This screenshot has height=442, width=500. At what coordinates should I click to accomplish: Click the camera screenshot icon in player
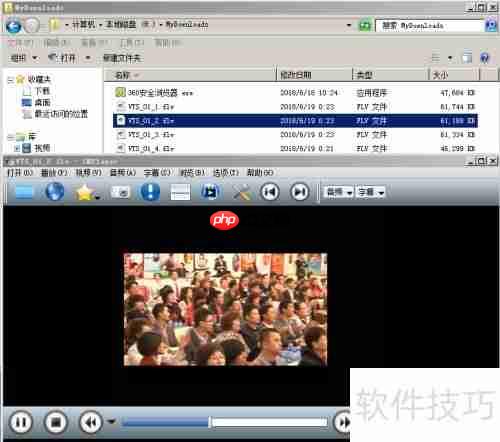coord(120,192)
